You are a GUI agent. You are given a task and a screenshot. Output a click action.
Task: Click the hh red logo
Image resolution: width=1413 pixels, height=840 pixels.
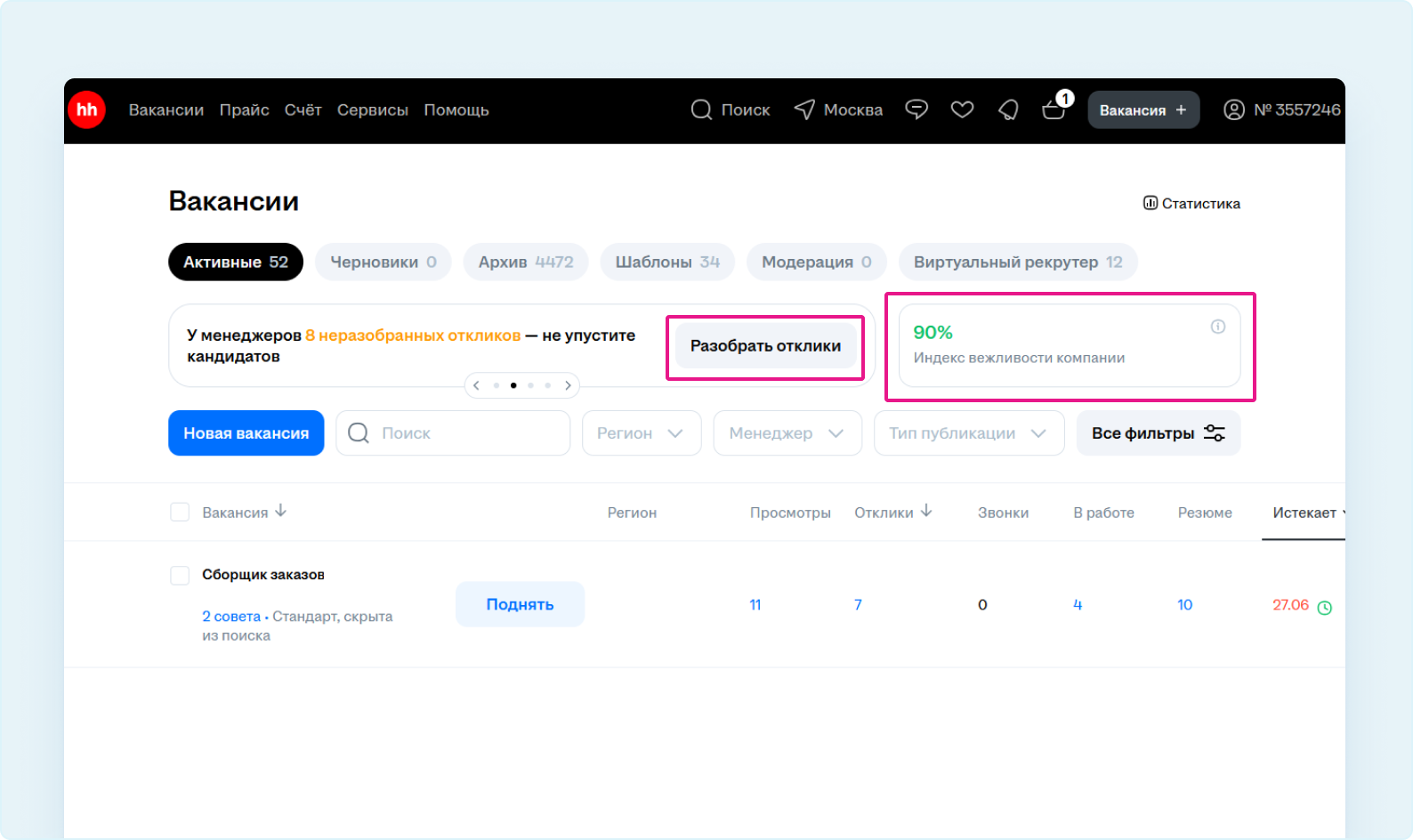pos(87,110)
